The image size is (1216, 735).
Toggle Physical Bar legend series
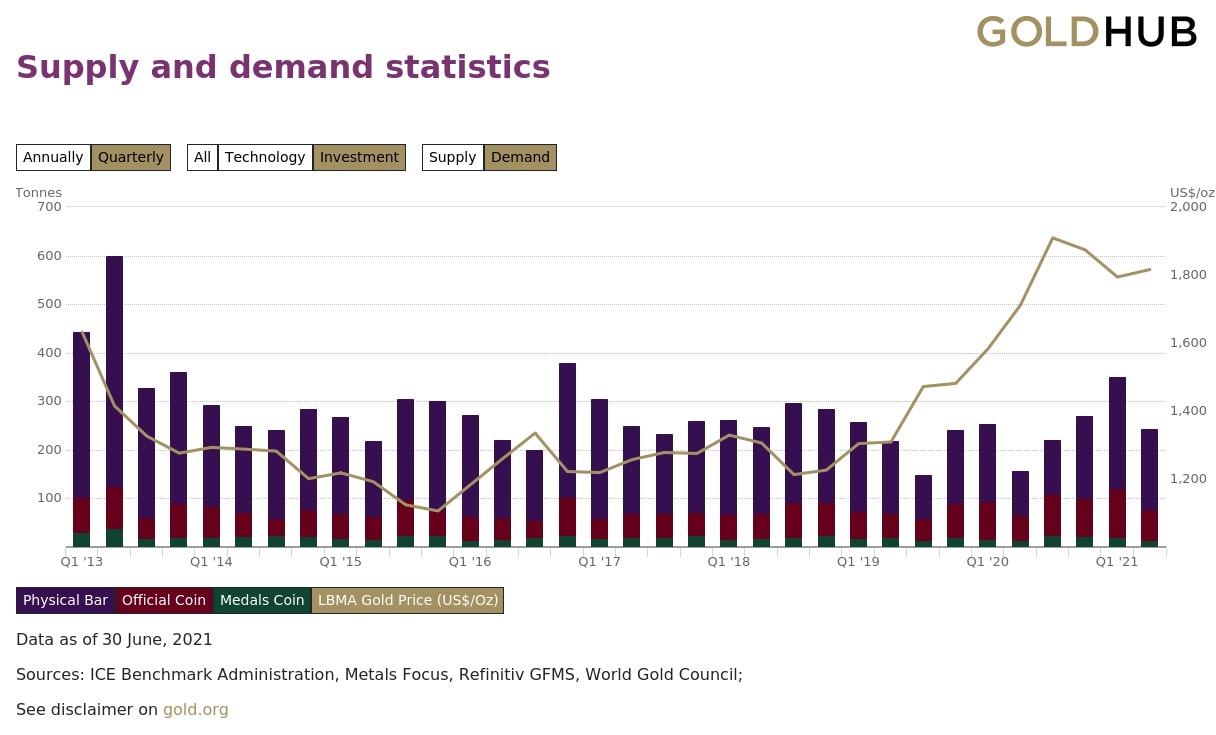click(x=65, y=600)
